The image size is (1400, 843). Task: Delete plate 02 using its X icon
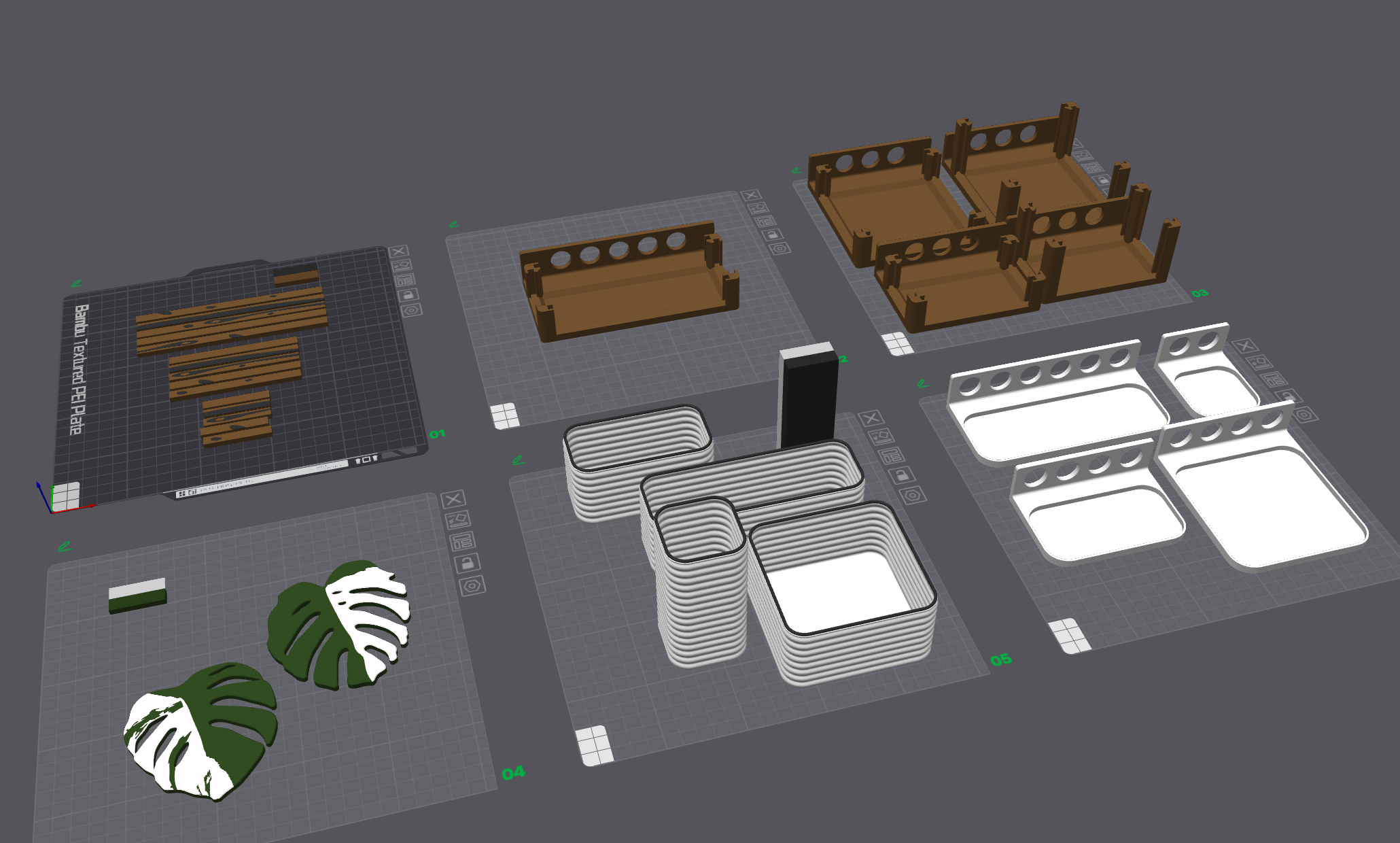click(751, 195)
